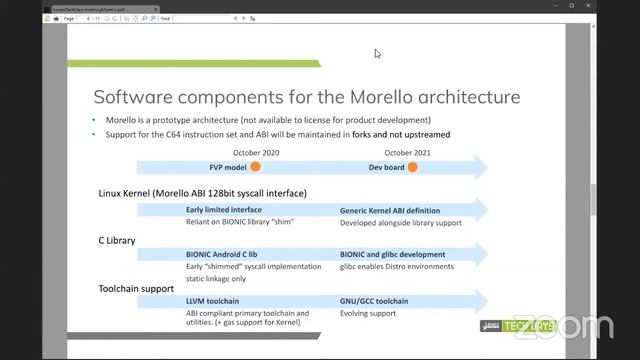
Task: Click the 'Morello is a prototype architecture' bullet
Action: [x=268, y=120]
